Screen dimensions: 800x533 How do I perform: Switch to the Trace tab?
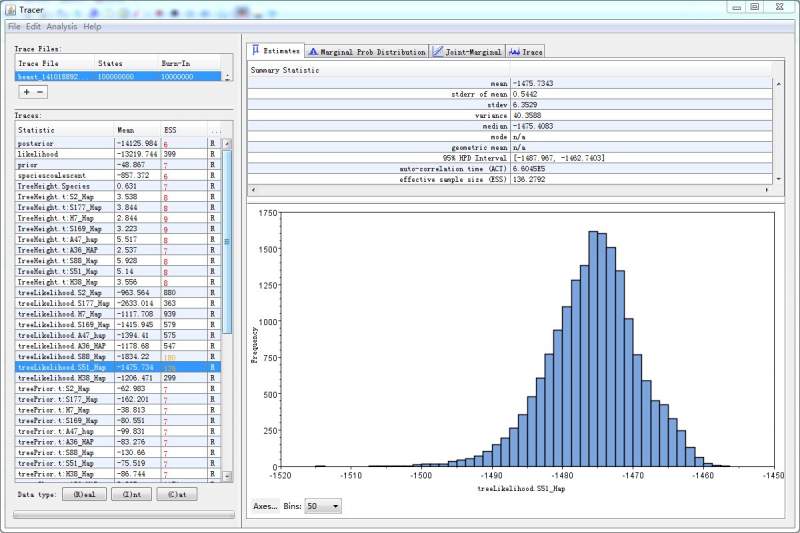pos(526,51)
